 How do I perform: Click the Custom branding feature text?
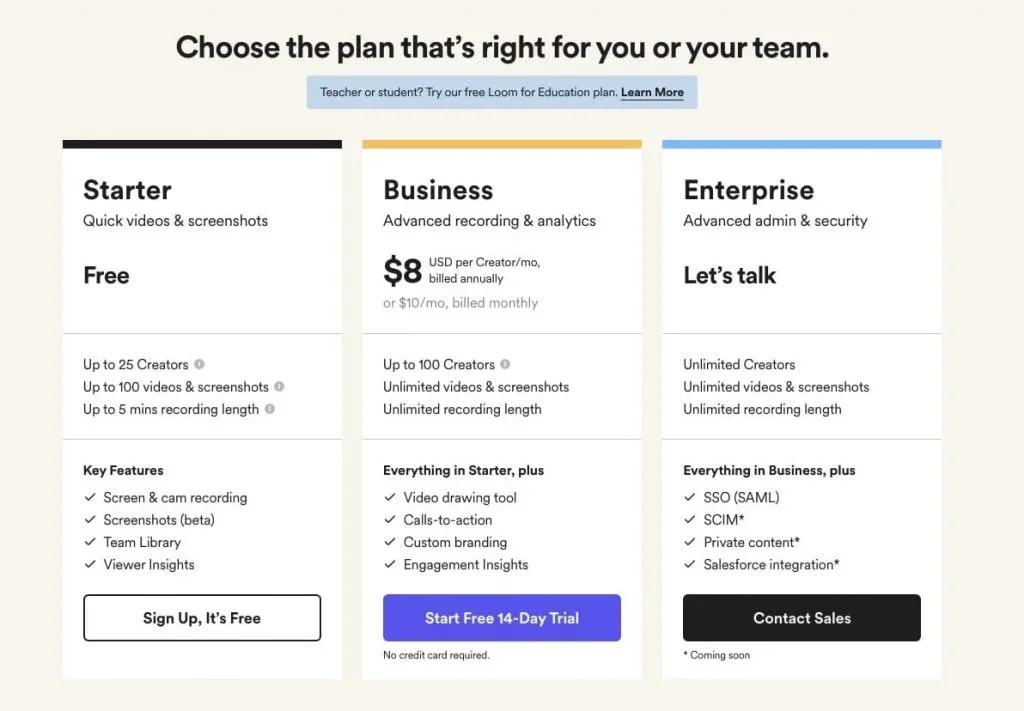pyautogui.click(x=455, y=543)
